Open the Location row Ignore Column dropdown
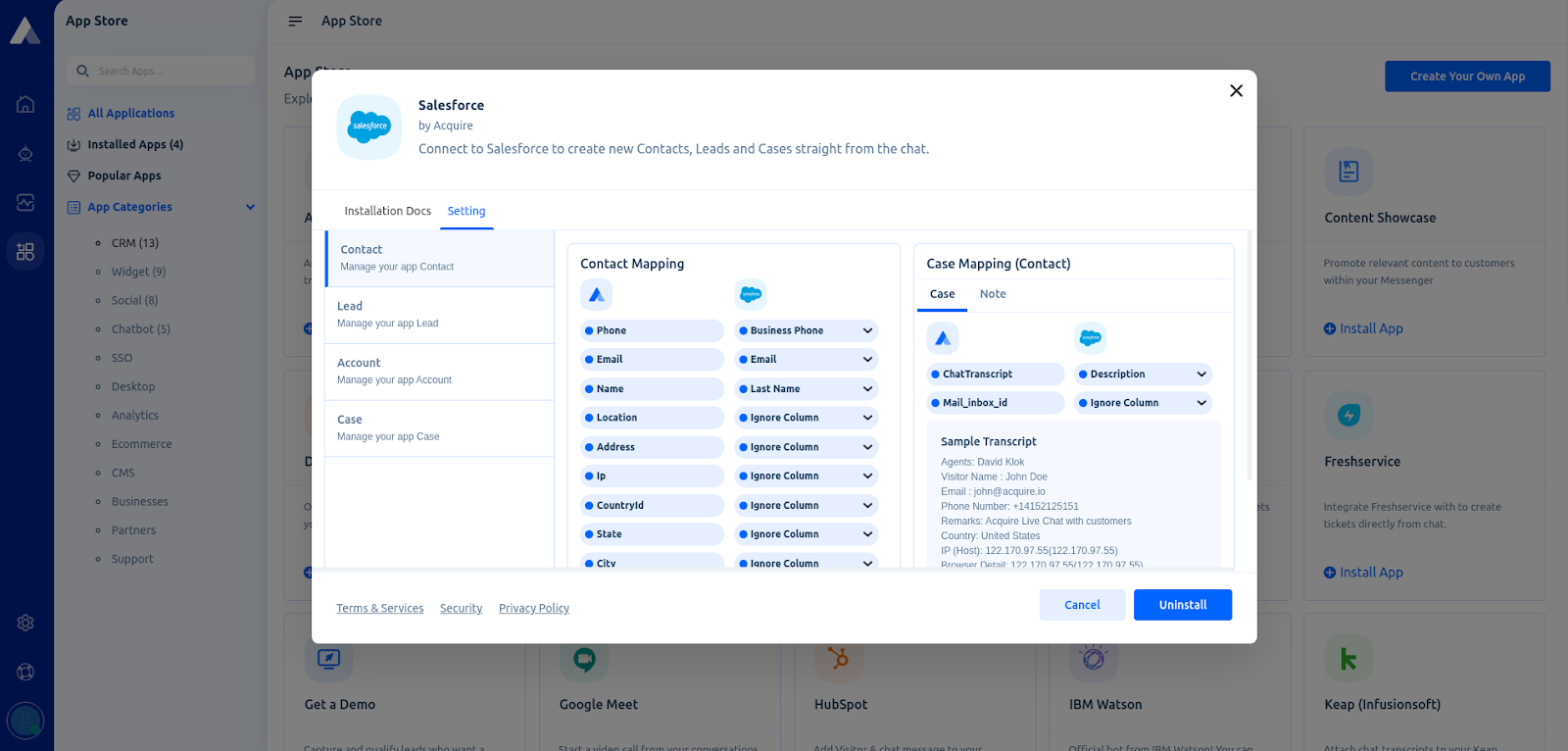The height and width of the screenshot is (751, 1568). [x=807, y=418]
